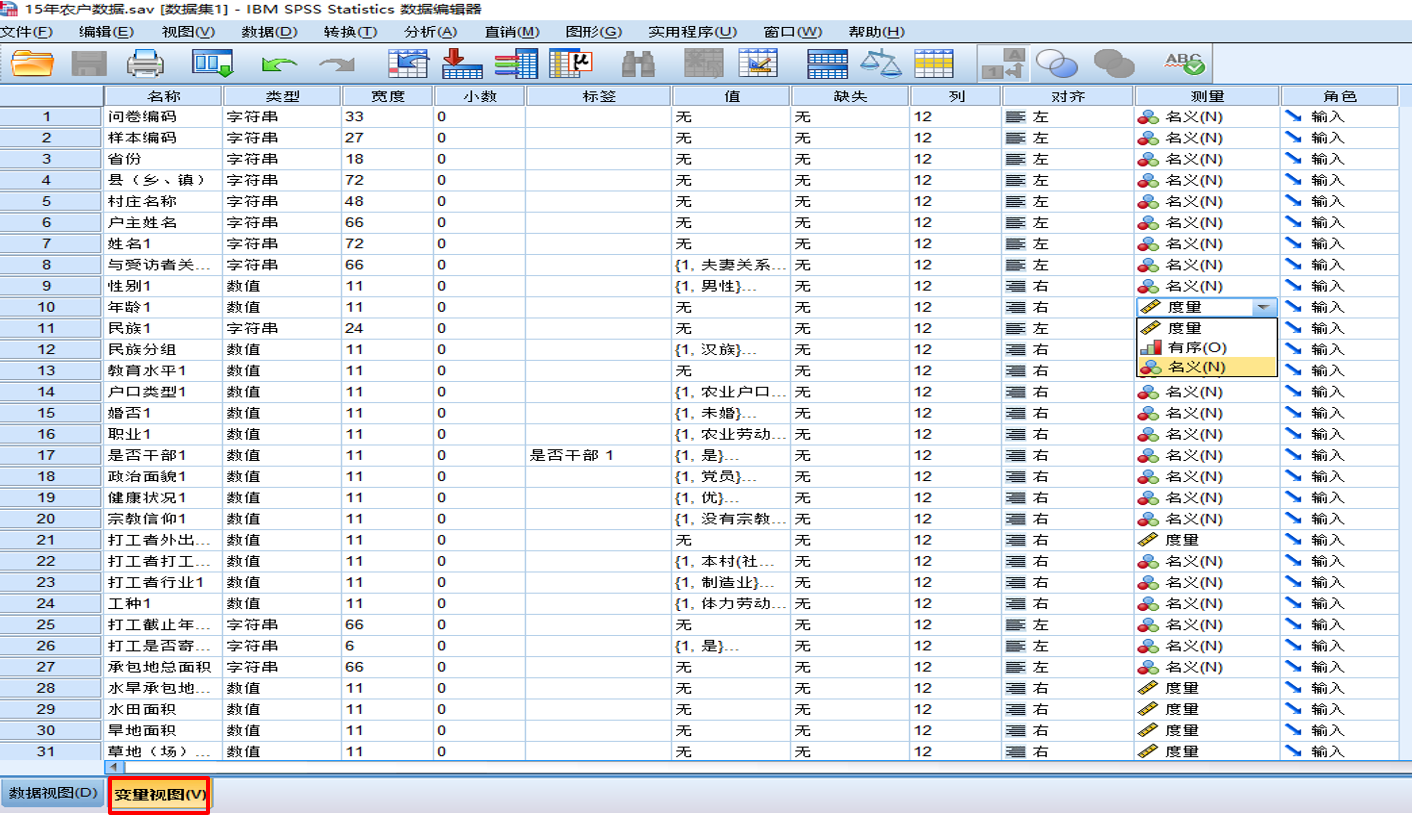Click the Undo green arrow icon

click(279, 65)
